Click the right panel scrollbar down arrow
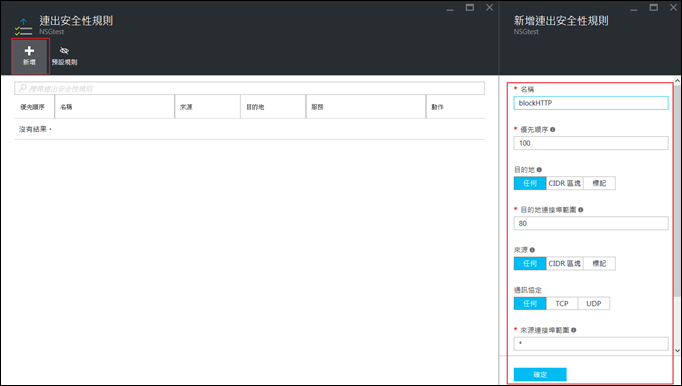The width and height of the screenshot is (682, 386). (x=677, y=350)
